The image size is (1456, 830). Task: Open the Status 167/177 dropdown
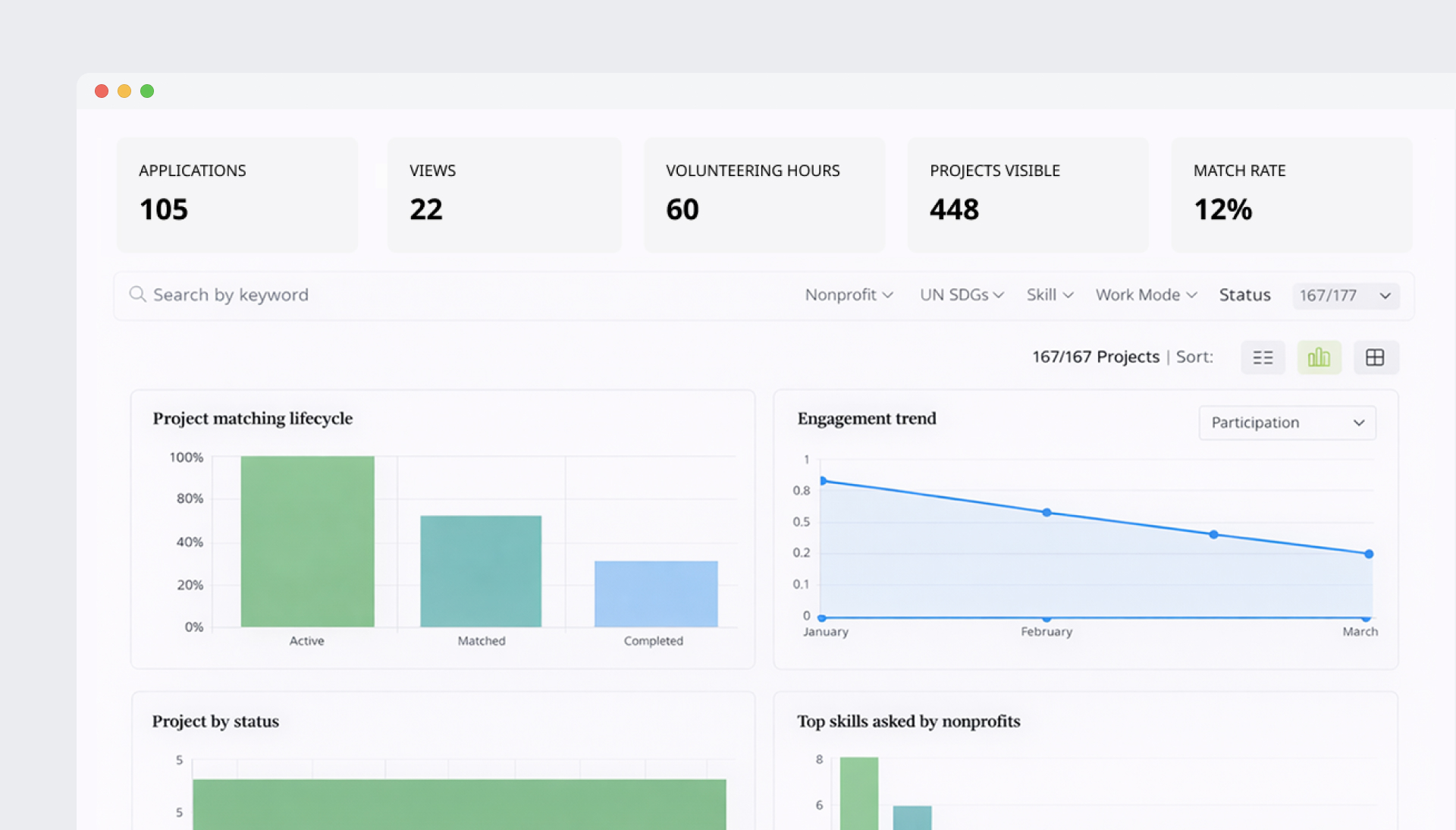click(x=1345, y=296)
